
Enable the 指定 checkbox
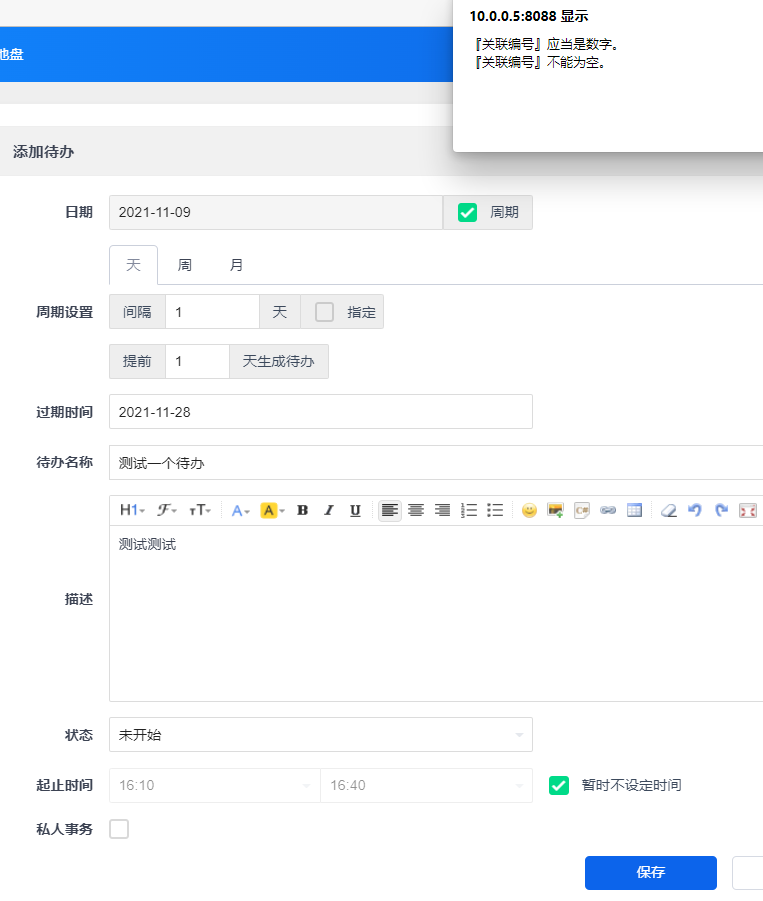click(324, 312)
